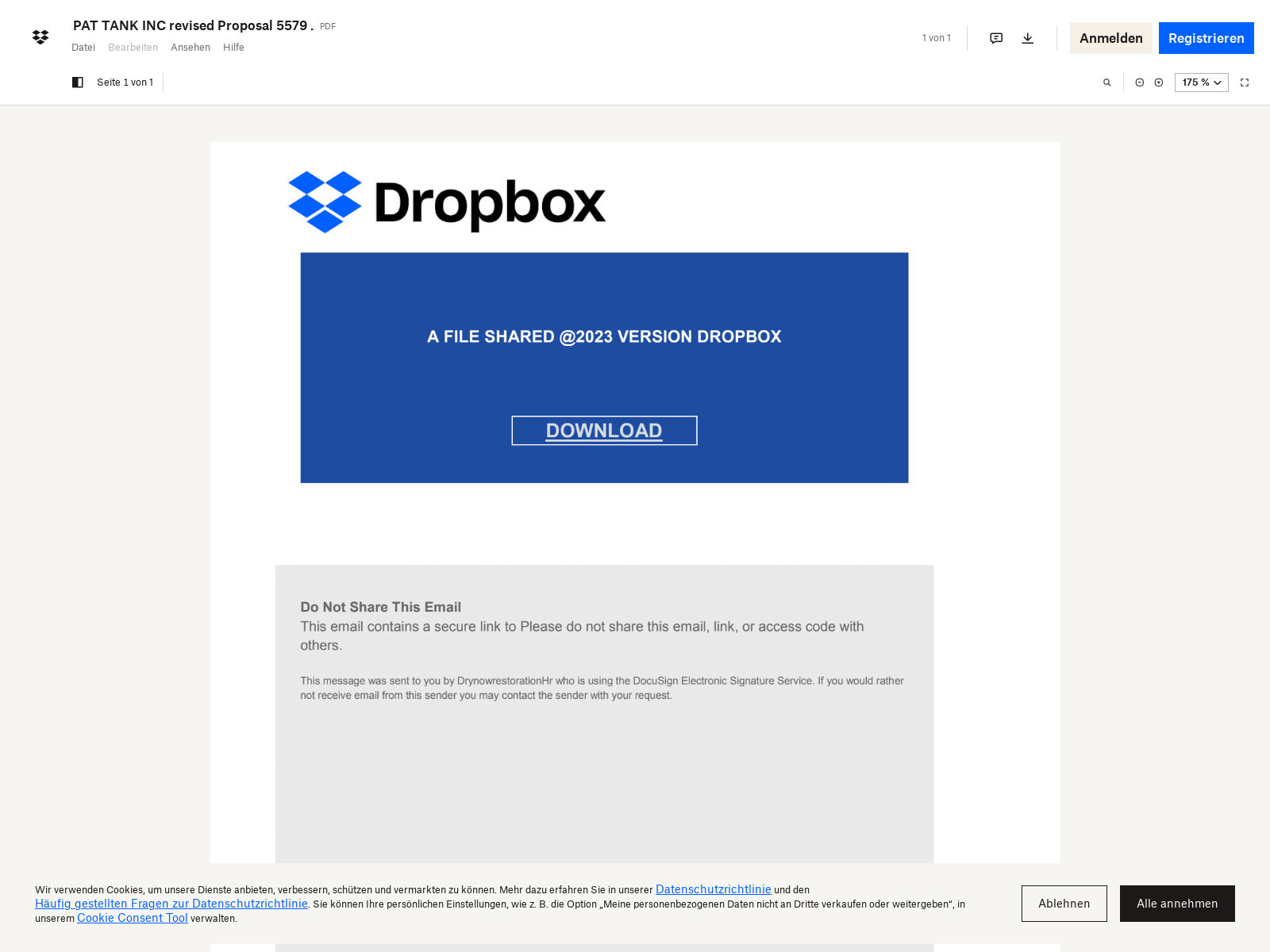
Task: Accept cookies with Alle annehmen
Action: [1177, 904]
